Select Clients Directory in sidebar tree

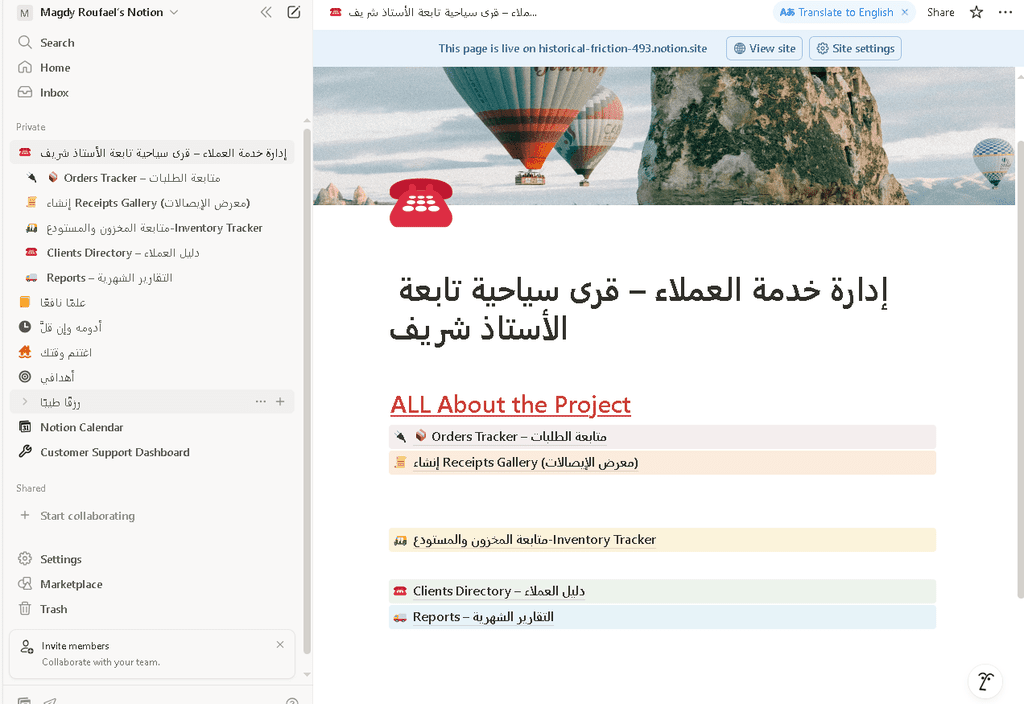pyautogui.click(x=122, y=253)
